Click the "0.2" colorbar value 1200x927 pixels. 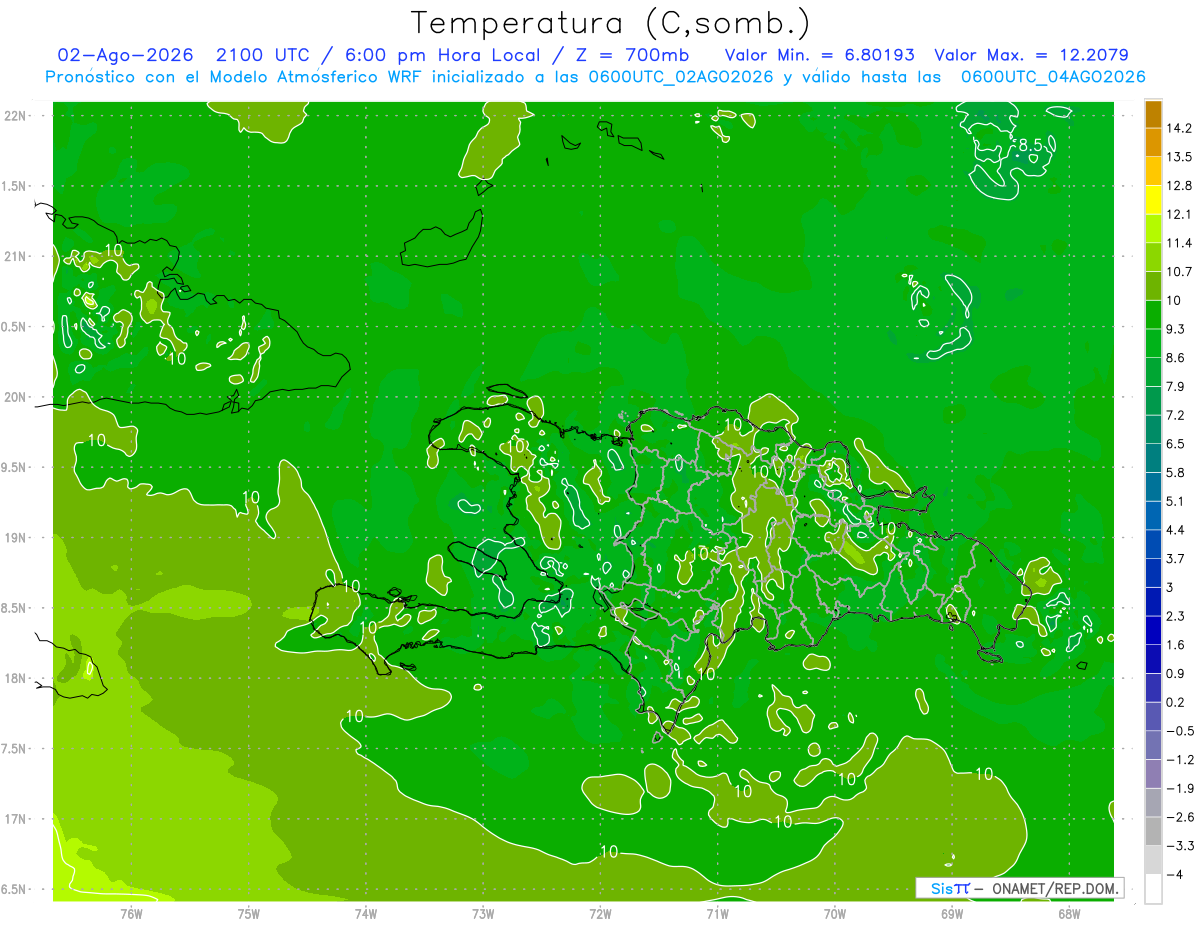click(x=1175, y=702)
